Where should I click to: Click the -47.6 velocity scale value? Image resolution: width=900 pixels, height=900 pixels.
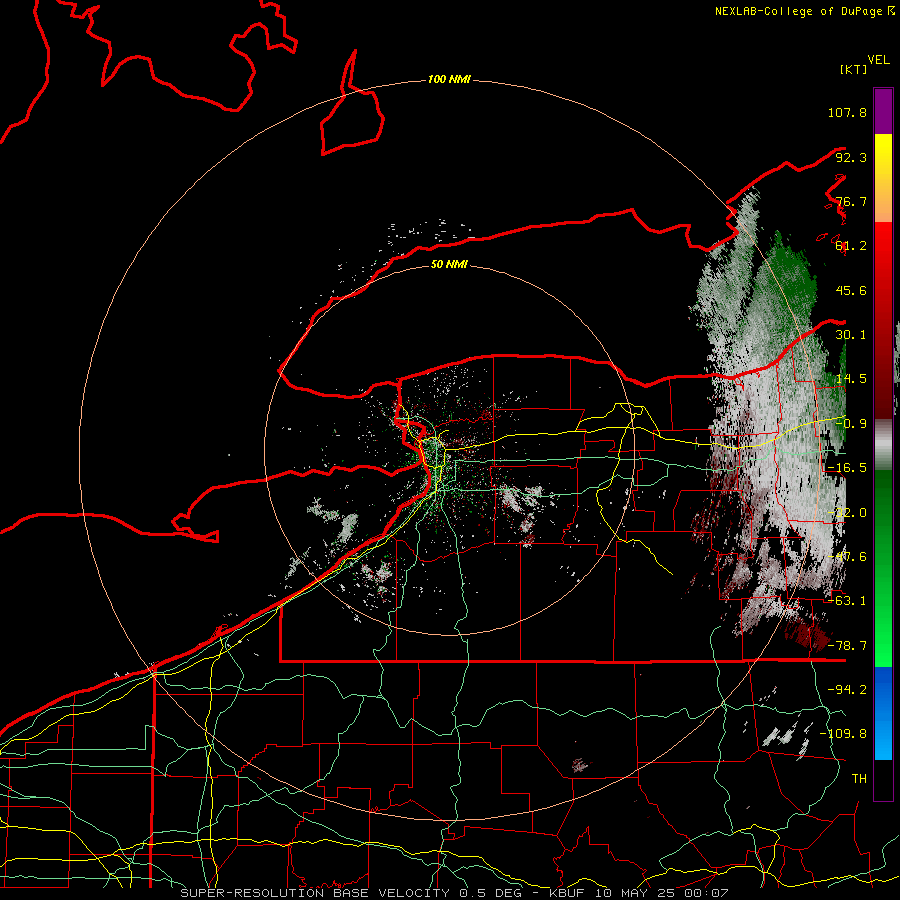click(847, 557)
